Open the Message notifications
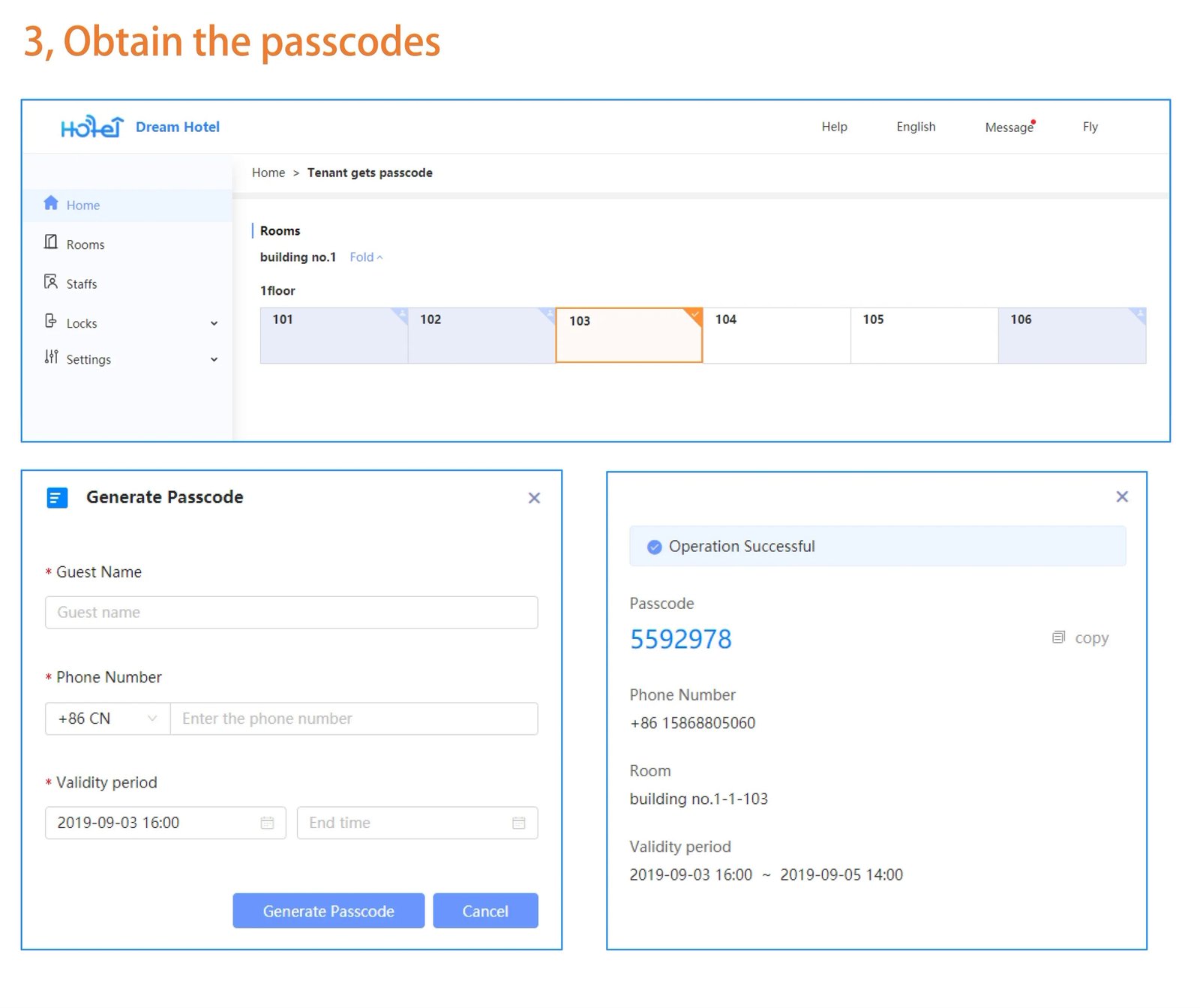 [x=1009, y=127]
